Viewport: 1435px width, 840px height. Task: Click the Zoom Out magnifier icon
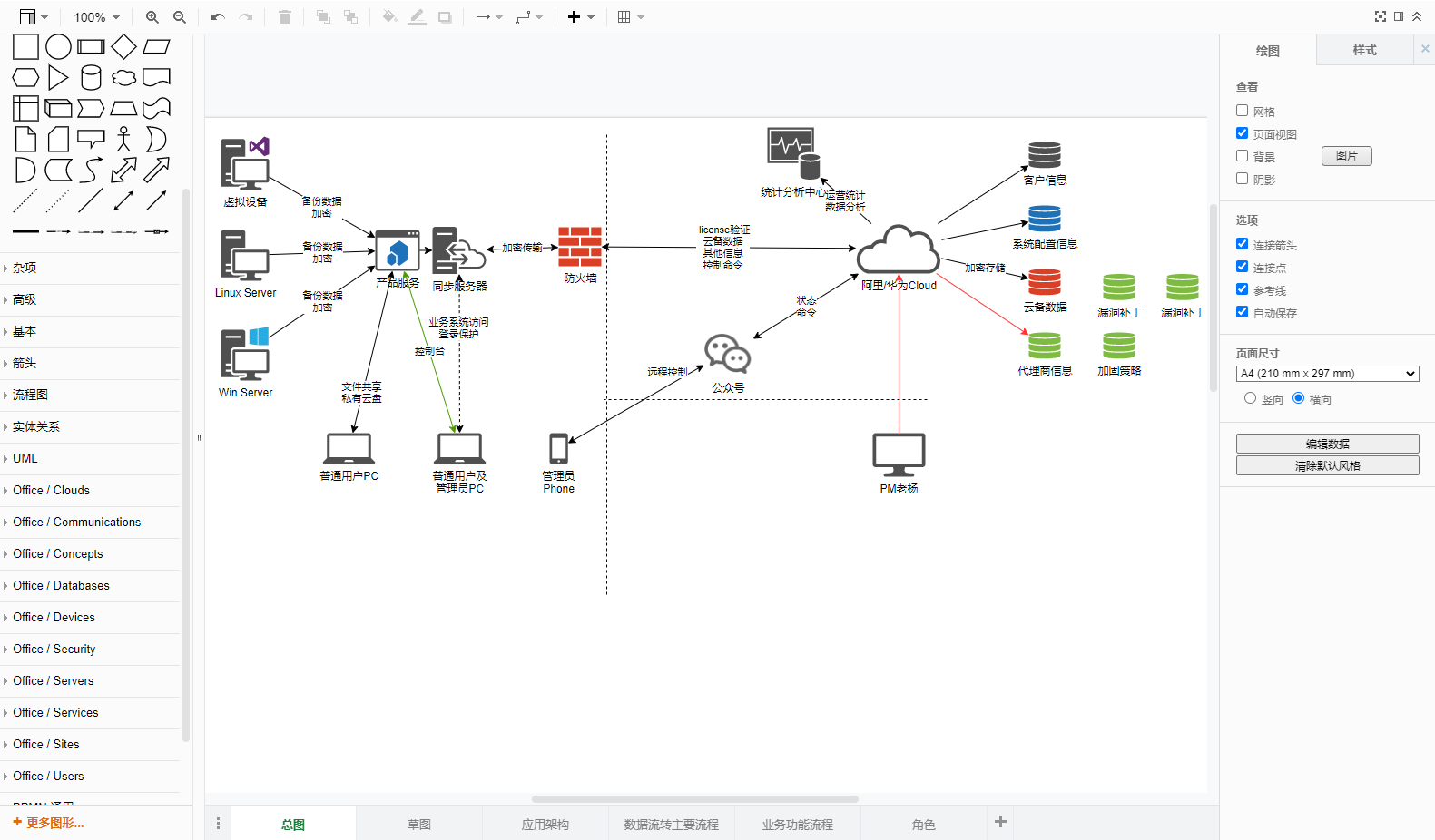[x=180, y=17]
